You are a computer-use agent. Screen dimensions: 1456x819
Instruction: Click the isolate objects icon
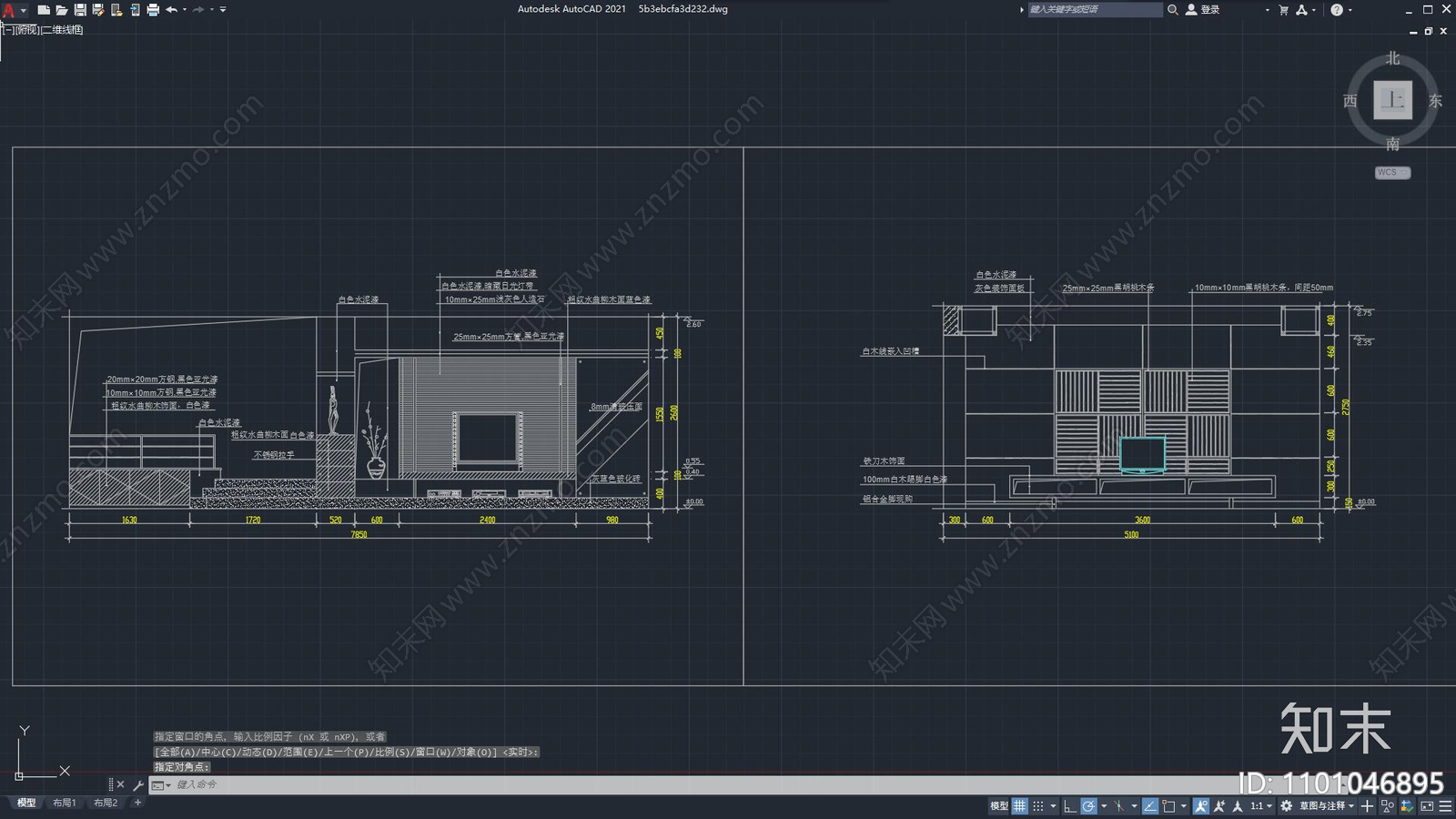coord(1388,806)
